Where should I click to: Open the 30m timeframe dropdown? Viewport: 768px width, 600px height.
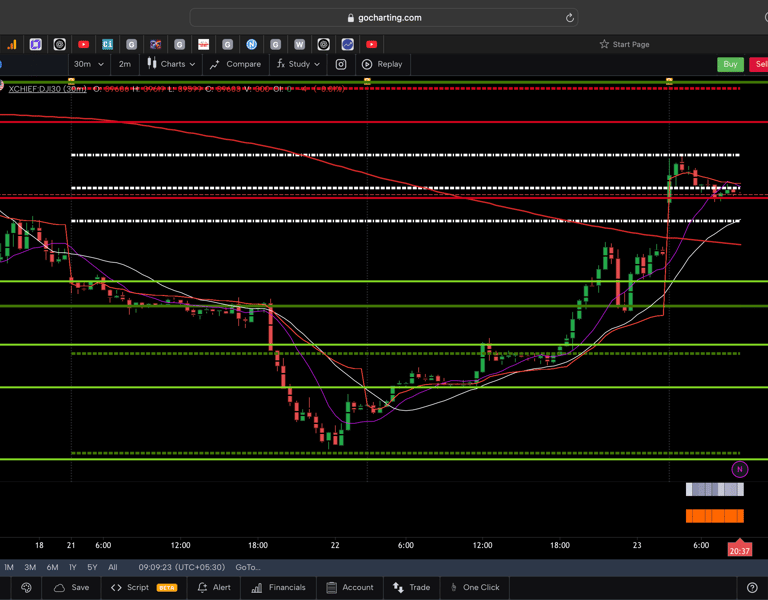[88, 64]
